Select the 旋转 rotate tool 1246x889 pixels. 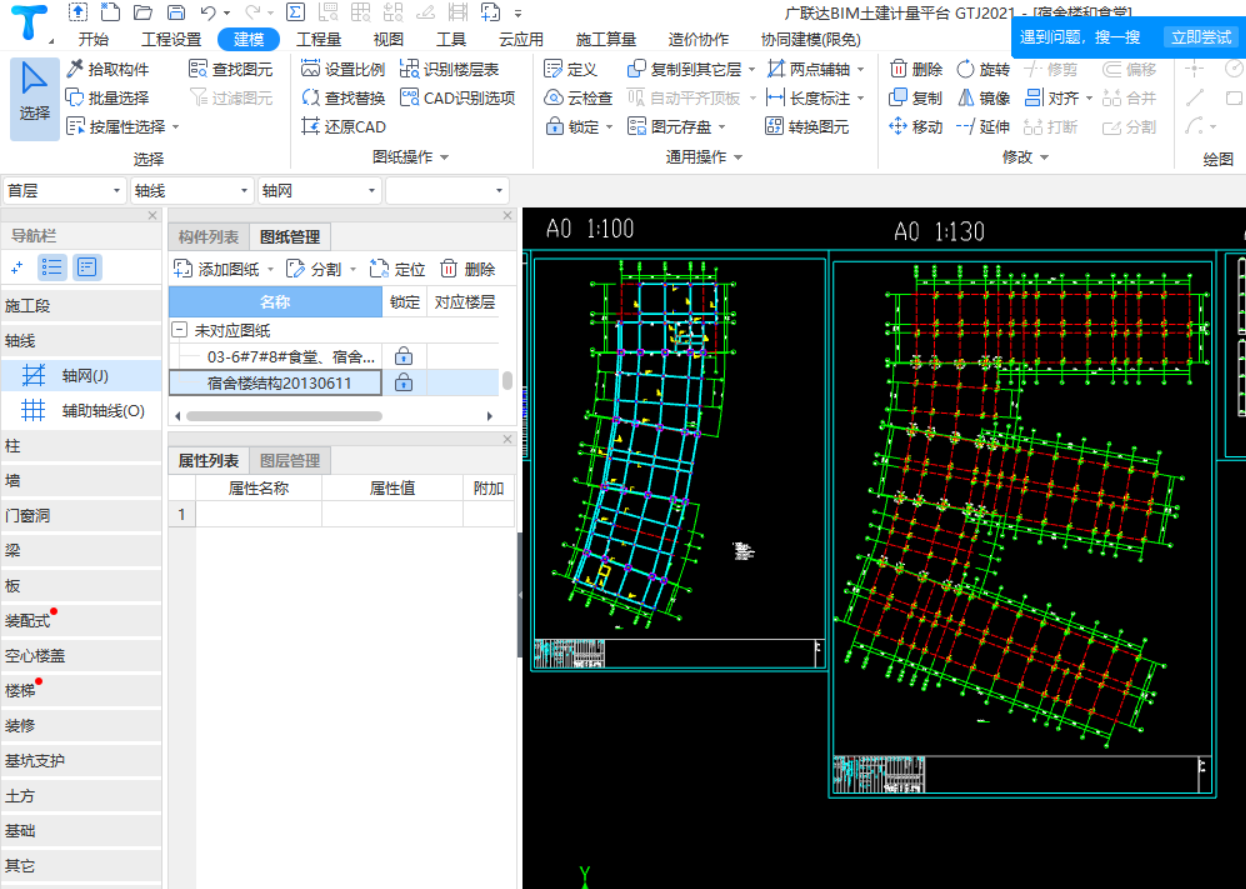983,69
